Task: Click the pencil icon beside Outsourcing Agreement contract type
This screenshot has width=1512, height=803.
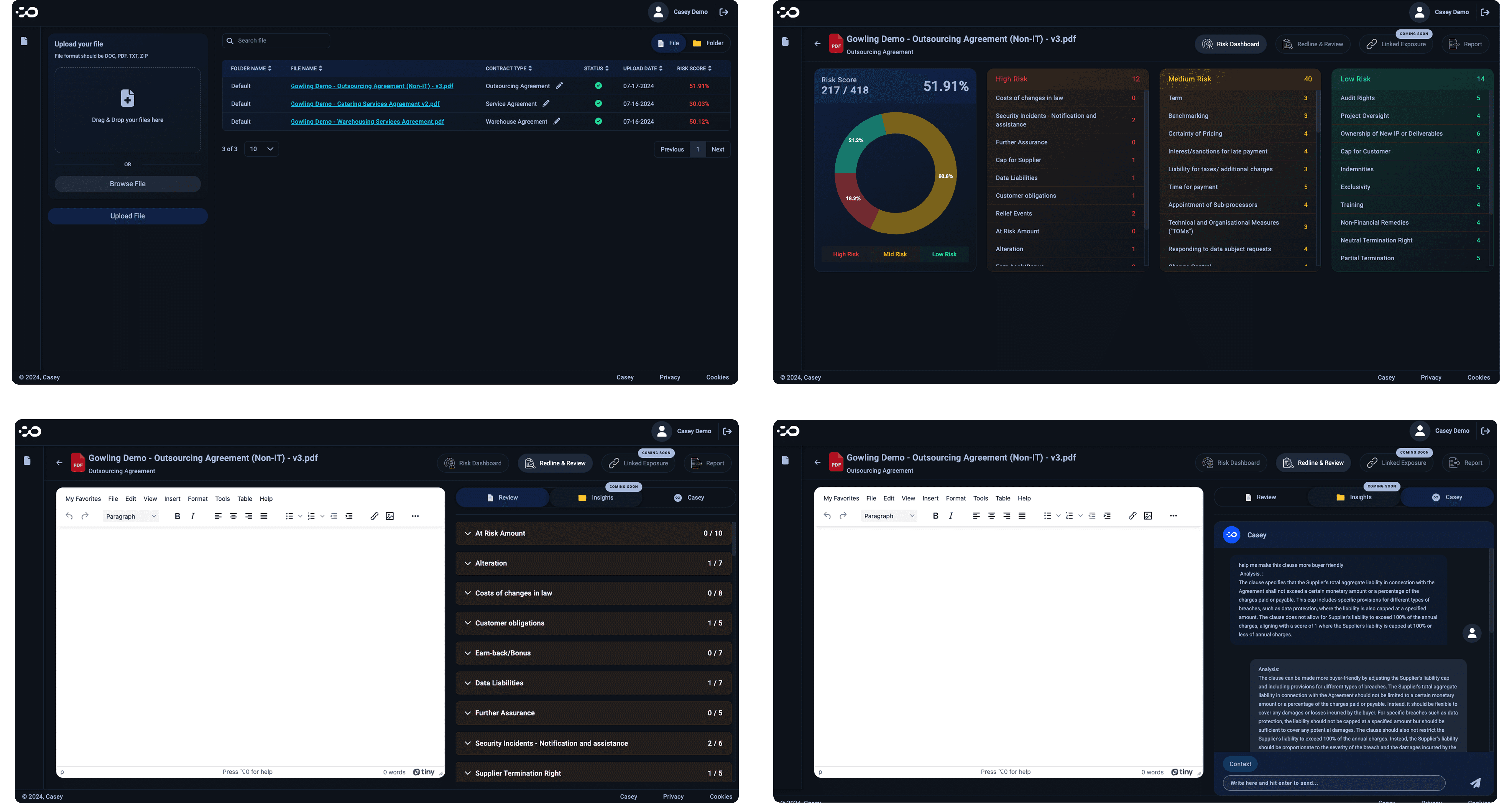Action: coord(559,86)
